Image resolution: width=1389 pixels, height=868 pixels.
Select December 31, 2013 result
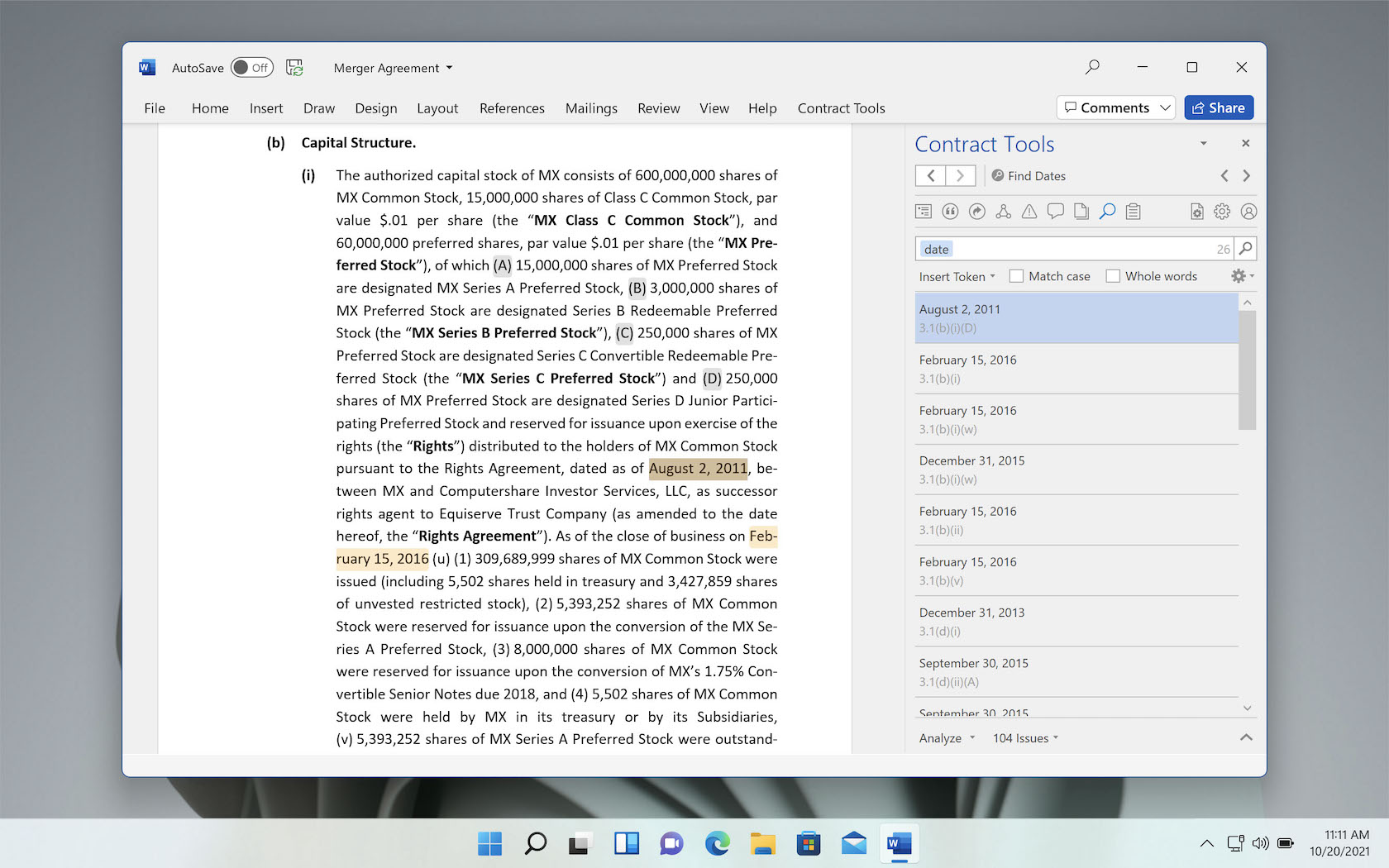(1076, 622)
